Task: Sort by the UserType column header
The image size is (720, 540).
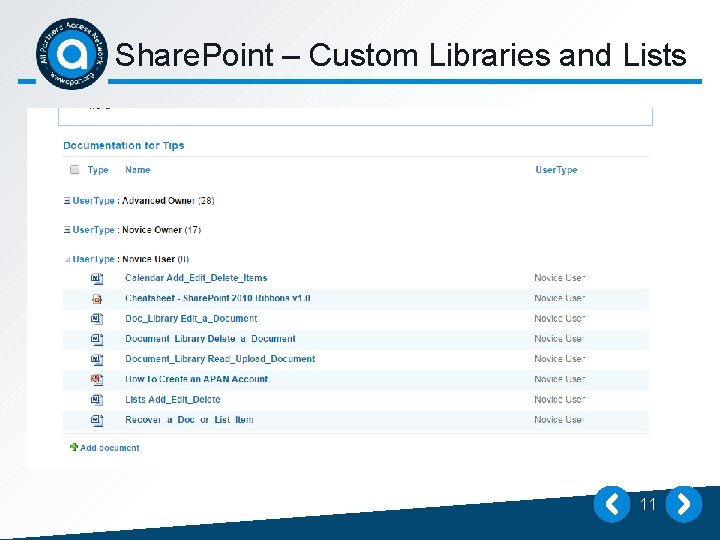Action: (556, 170)
